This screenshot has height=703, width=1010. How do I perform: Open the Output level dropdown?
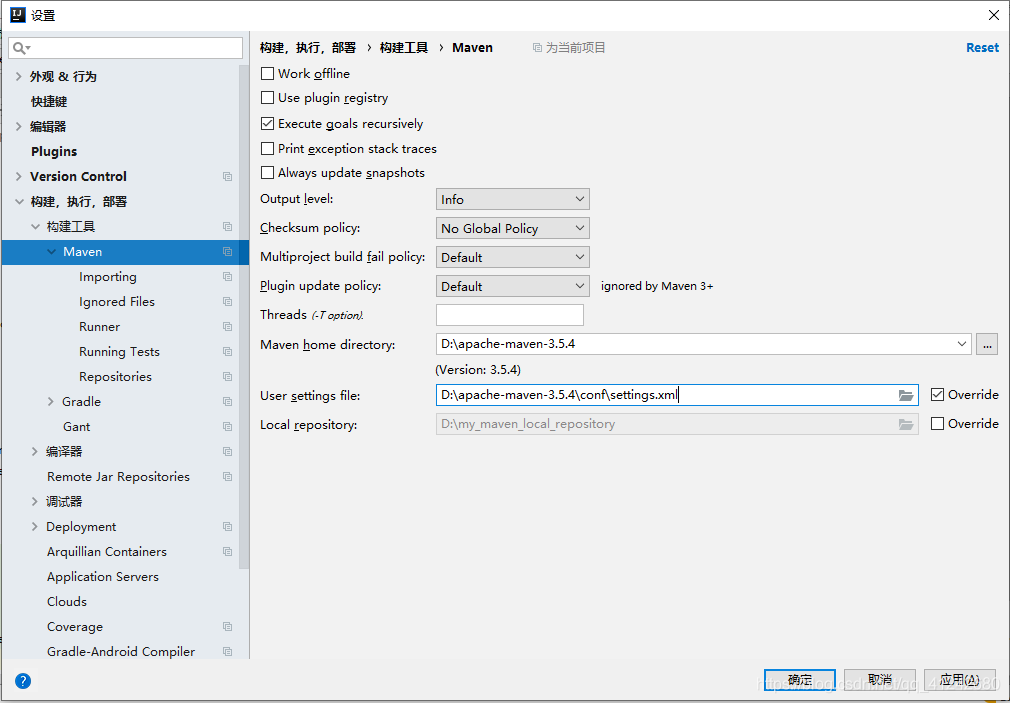(513, 199)
